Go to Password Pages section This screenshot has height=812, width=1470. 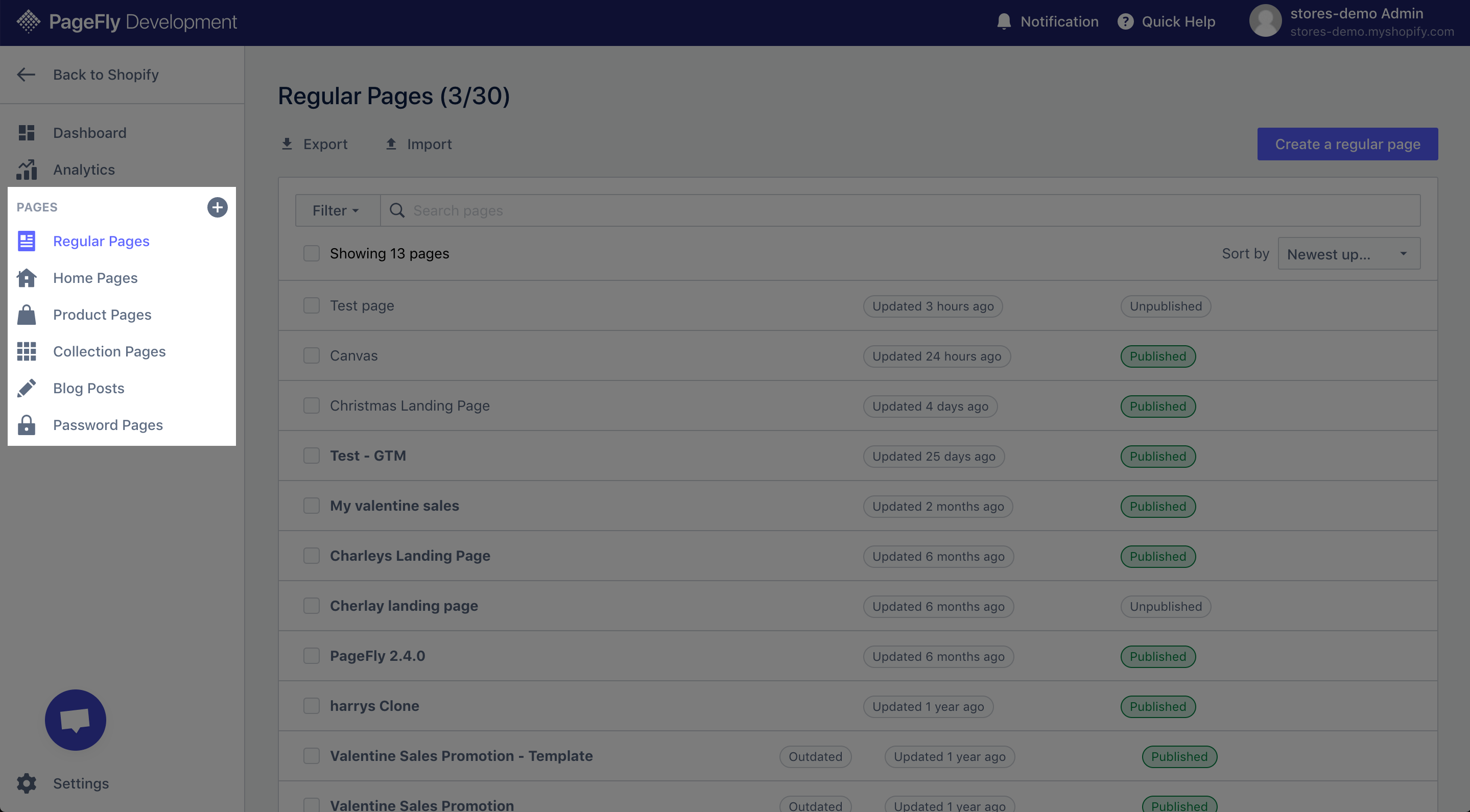(x=108, y=425)
